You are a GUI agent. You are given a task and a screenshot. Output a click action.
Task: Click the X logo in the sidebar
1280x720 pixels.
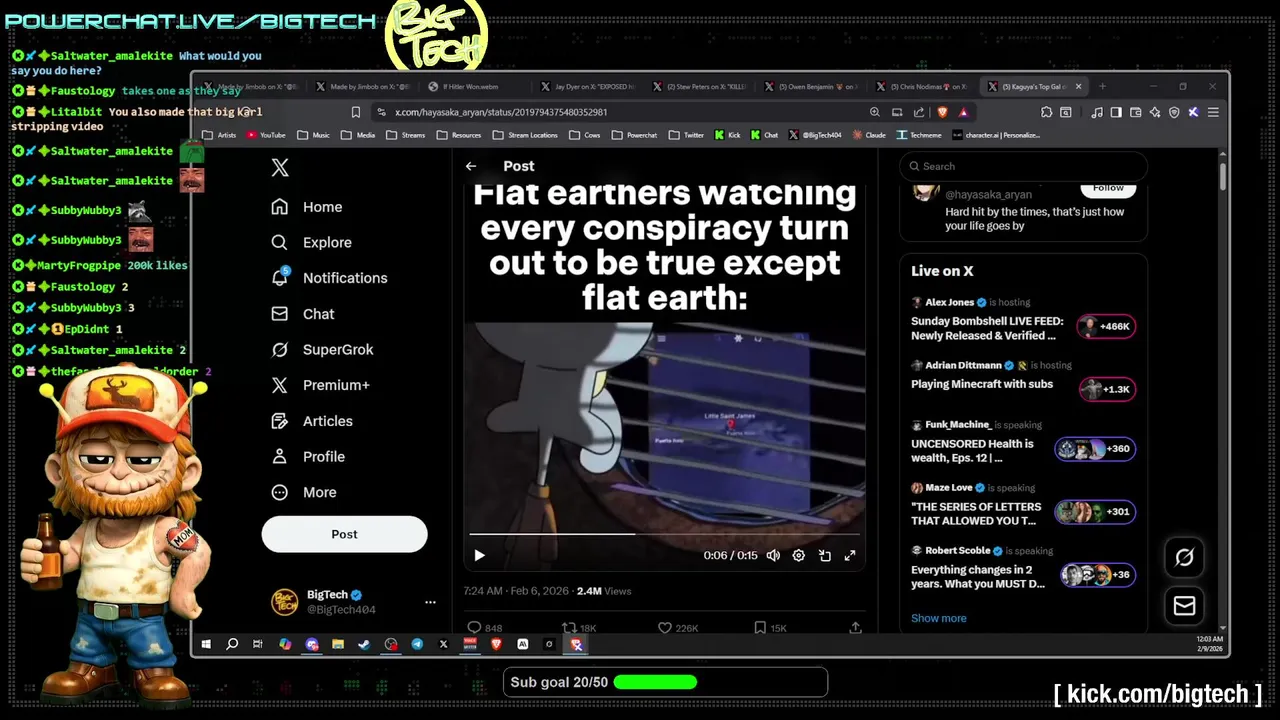pos(280,168)
